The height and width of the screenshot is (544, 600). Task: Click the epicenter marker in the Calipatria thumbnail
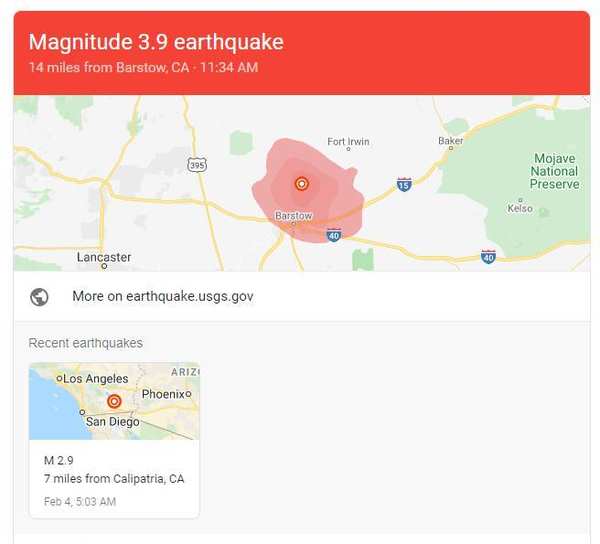point(114,402)
